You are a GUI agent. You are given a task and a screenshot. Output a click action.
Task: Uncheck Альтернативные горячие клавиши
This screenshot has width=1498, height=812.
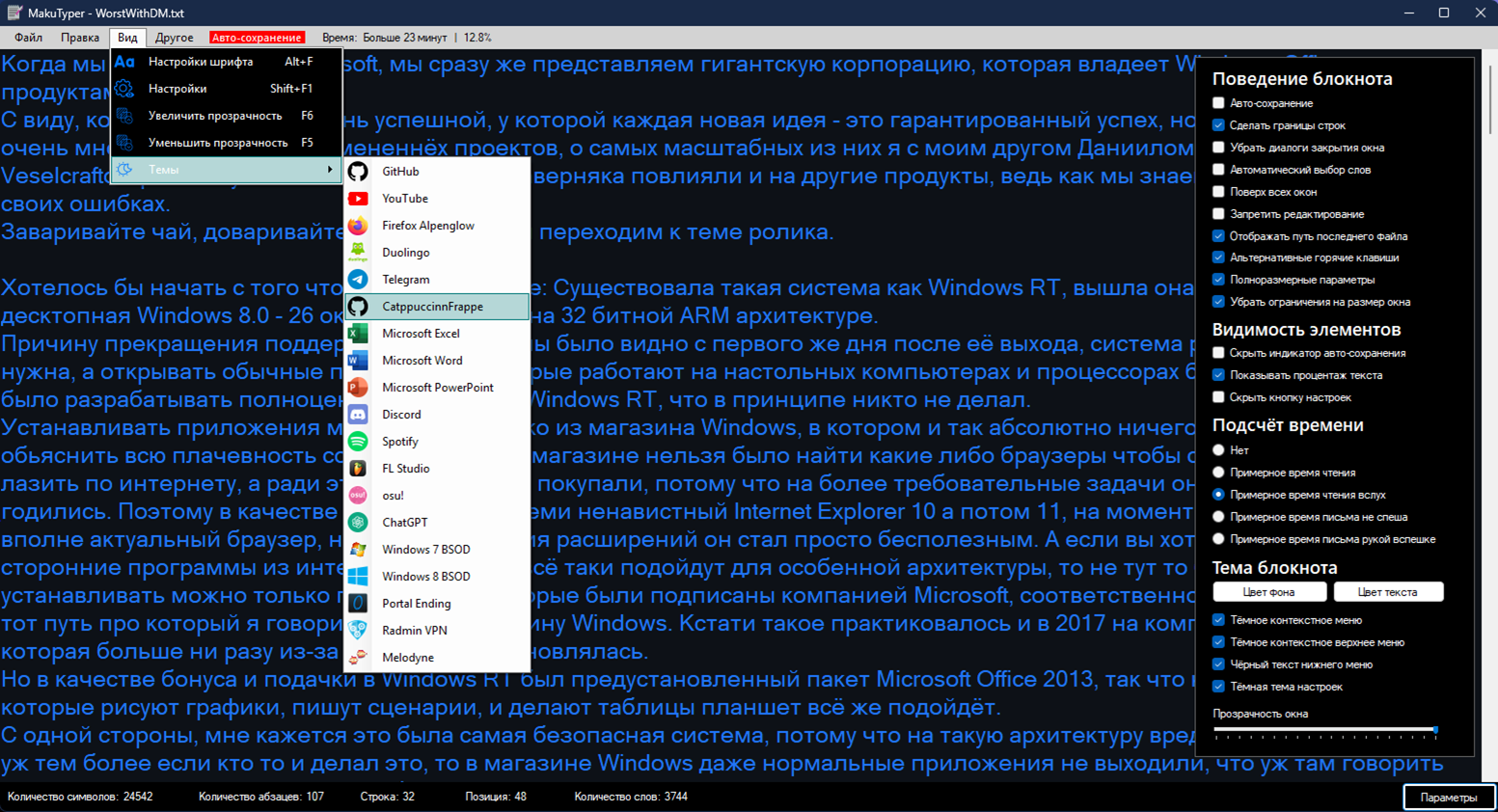(x=1218, y=257)
